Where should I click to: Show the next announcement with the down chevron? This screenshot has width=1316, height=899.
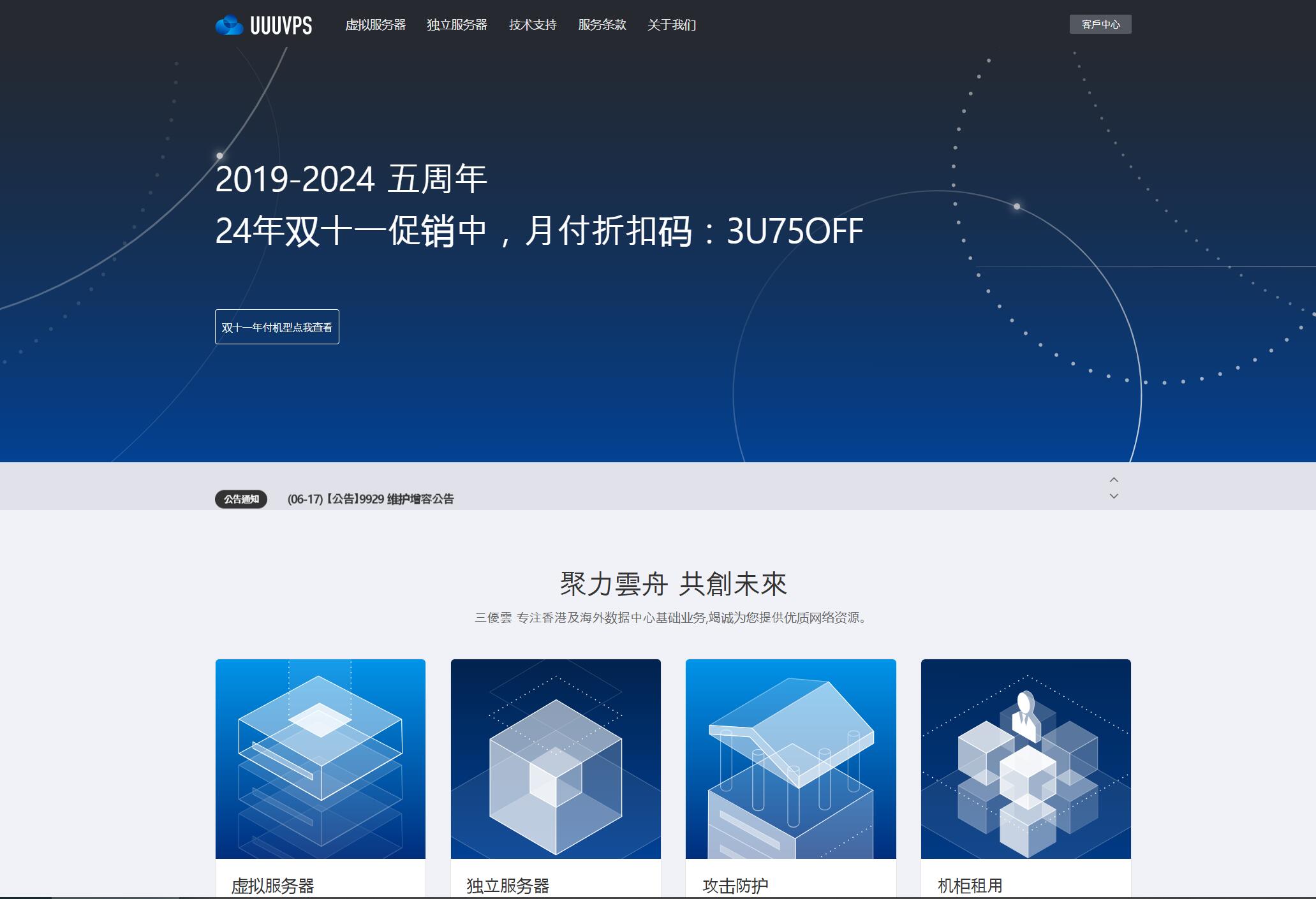(1113, 496)
